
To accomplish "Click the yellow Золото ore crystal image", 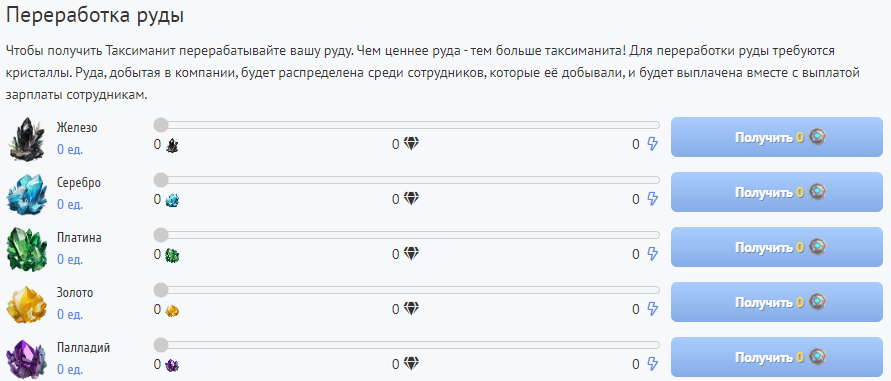I will [26, 304].
